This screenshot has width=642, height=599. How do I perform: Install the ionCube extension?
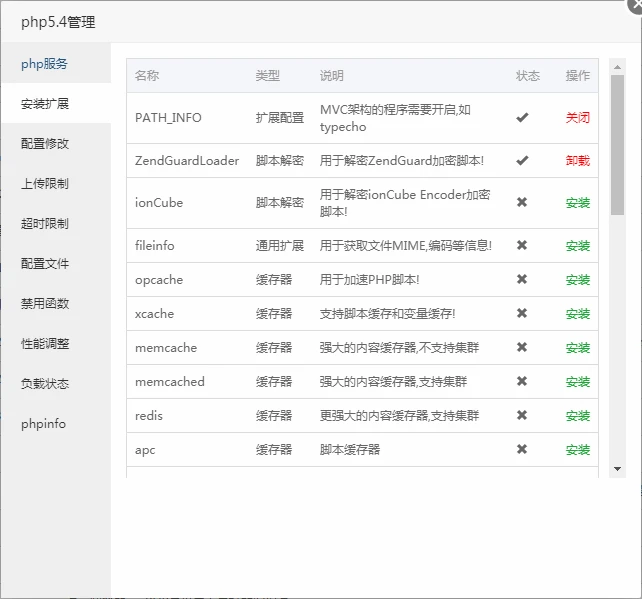[577, 203]
